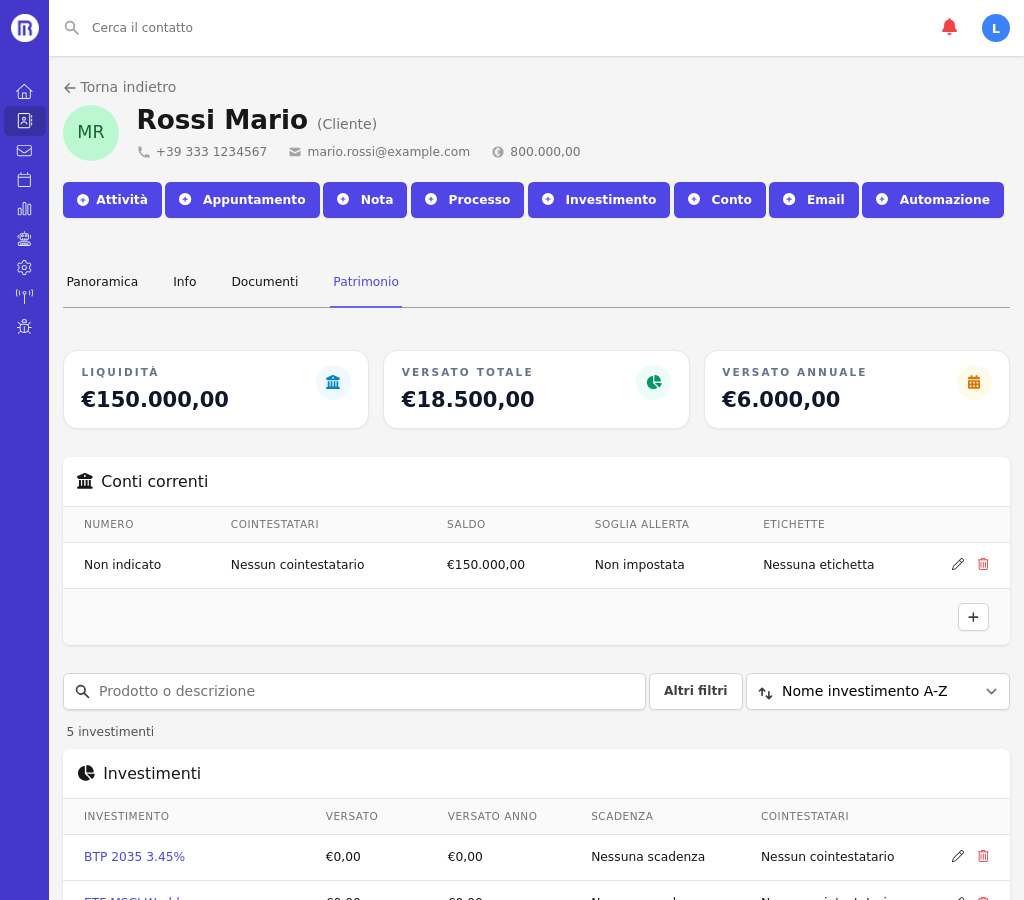1024x900 pixels.
Task: Open the bug report sidebar icon
Action: point(24,327)
